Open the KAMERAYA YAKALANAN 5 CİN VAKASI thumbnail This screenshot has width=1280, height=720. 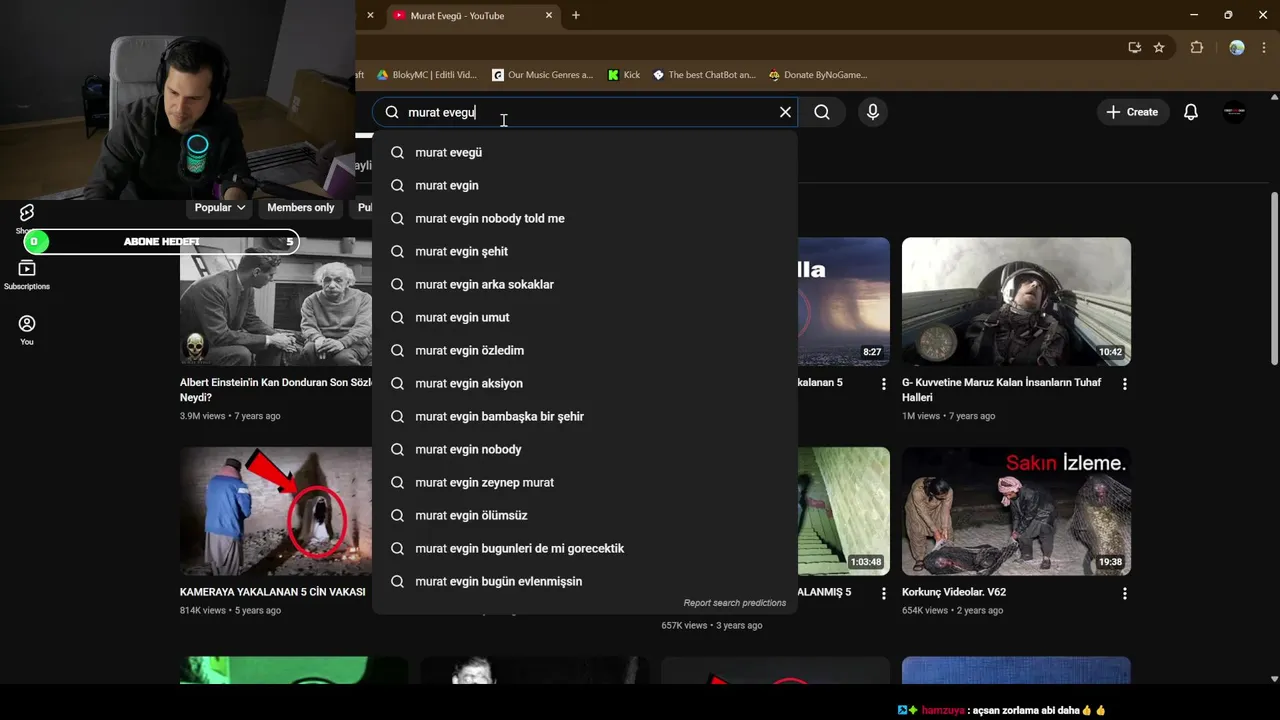[276, 511]
